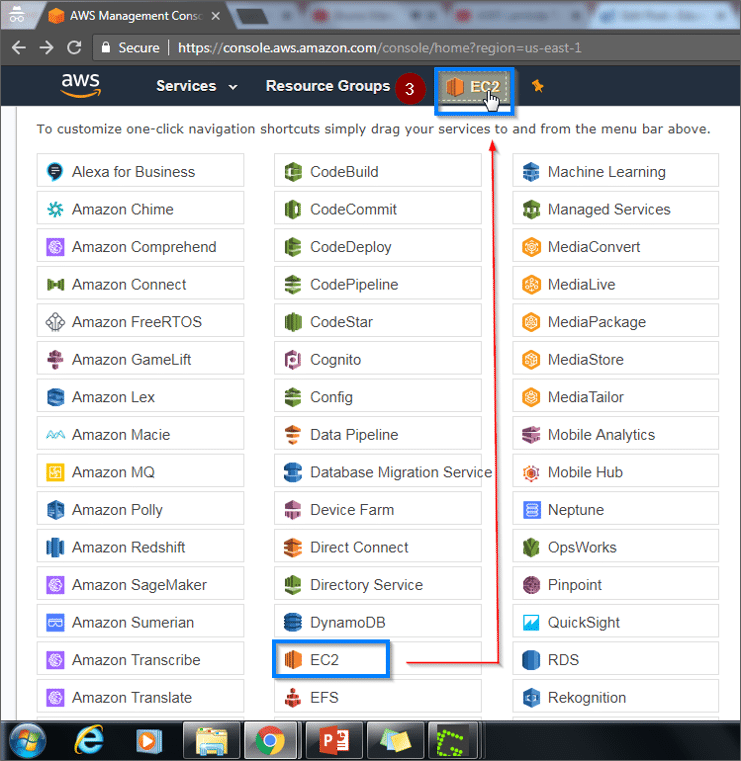741x761 pixels.
Task: Click the Amazon Macie icon
Action: point(55,434)
